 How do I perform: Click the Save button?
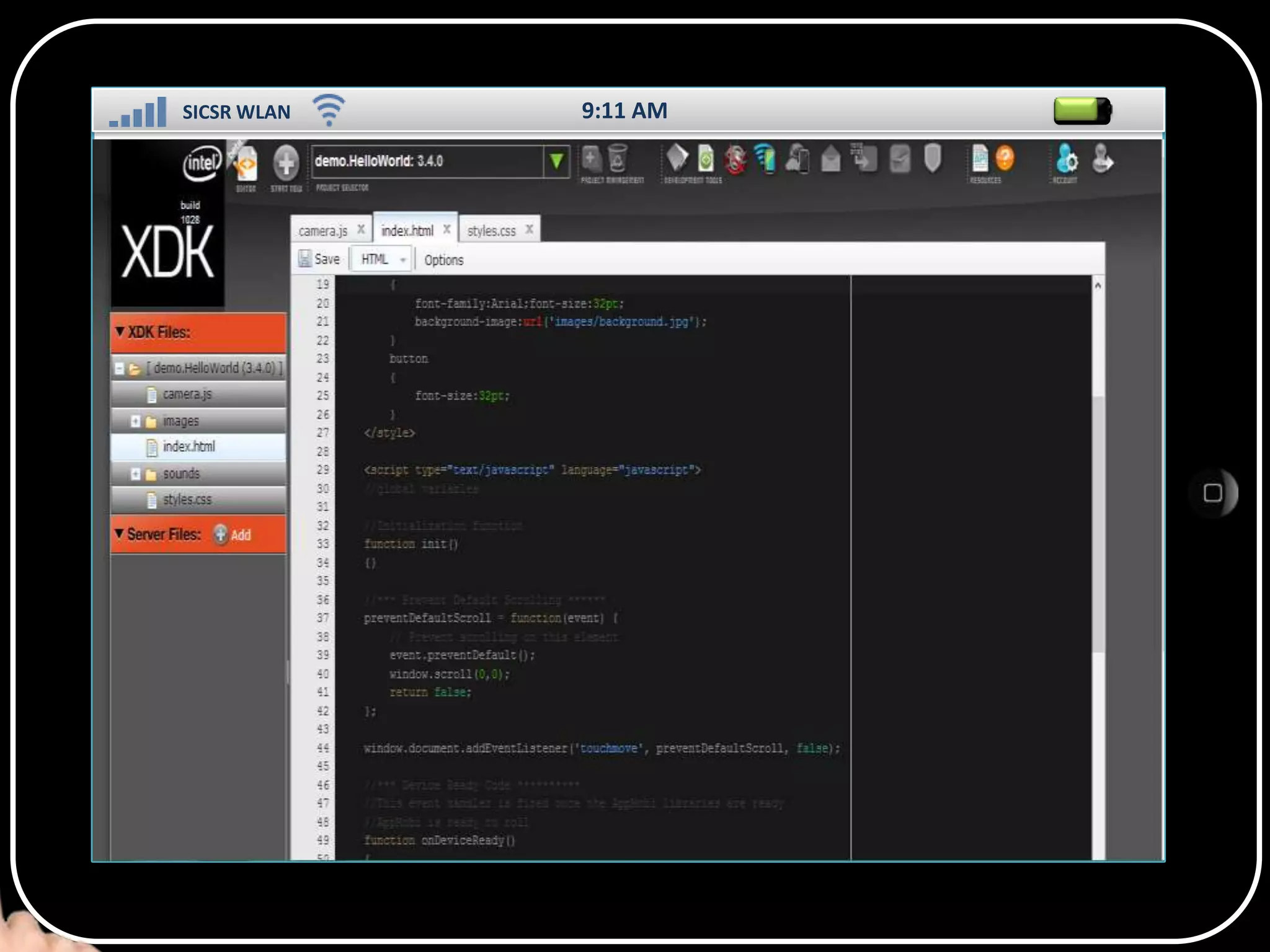coord(319,259)
